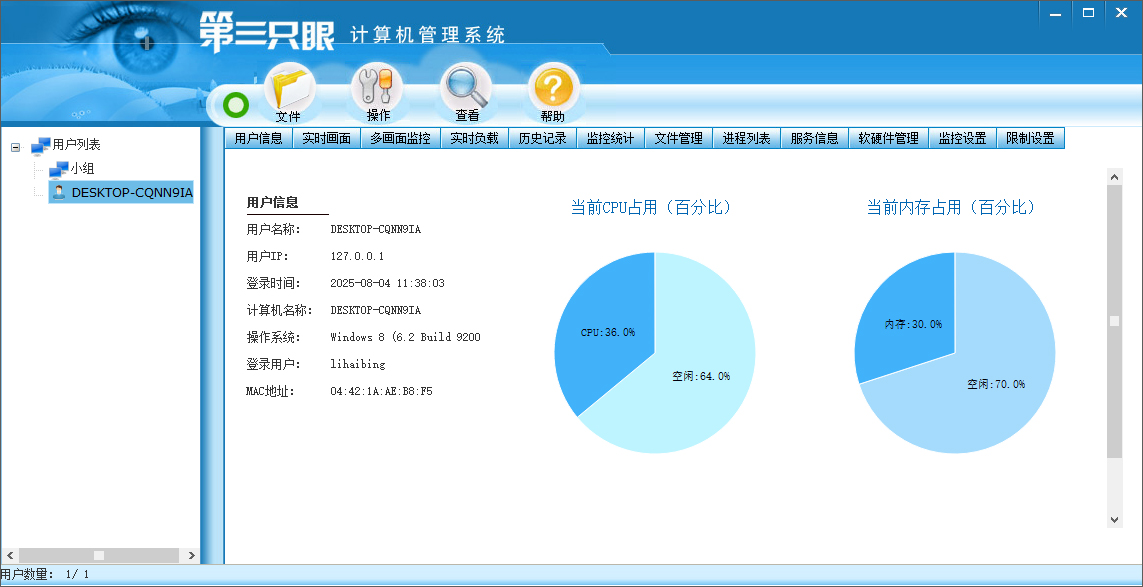View the 监控统计 tab
This screenshot has height=587, width=1143.
(610, 137)
